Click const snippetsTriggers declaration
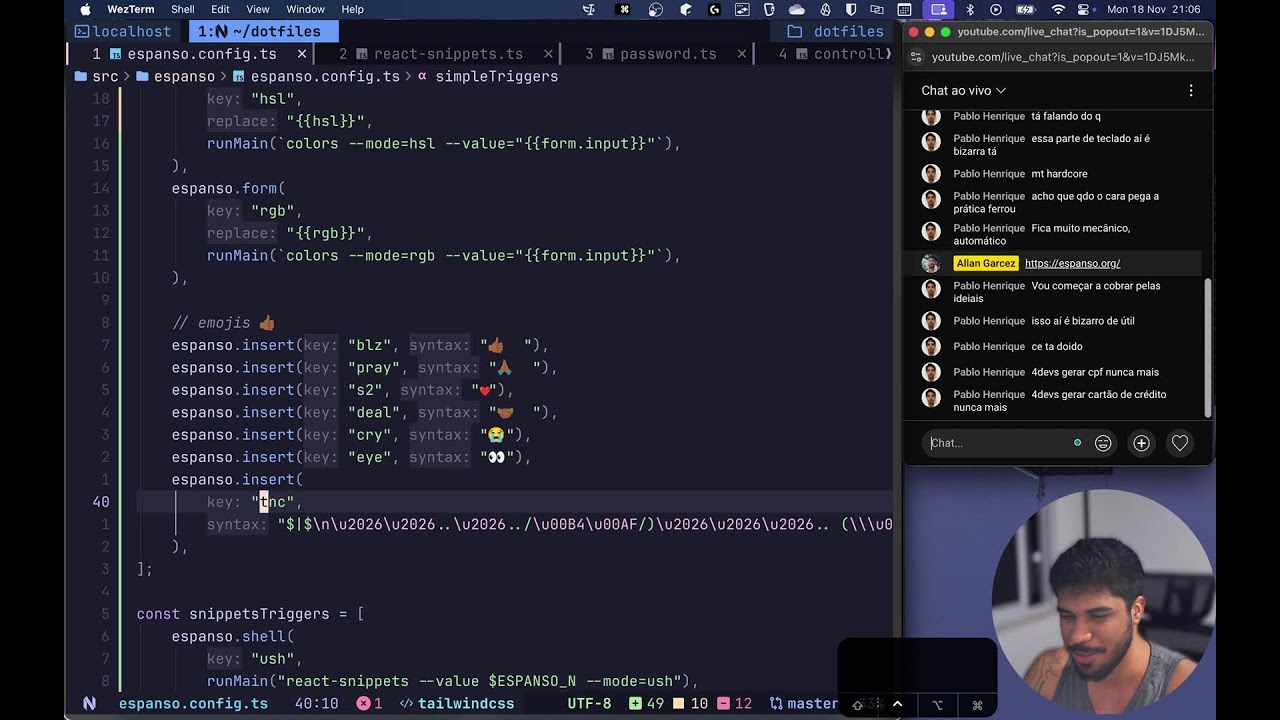The image size is (1280, 720). tap(250, 614)
